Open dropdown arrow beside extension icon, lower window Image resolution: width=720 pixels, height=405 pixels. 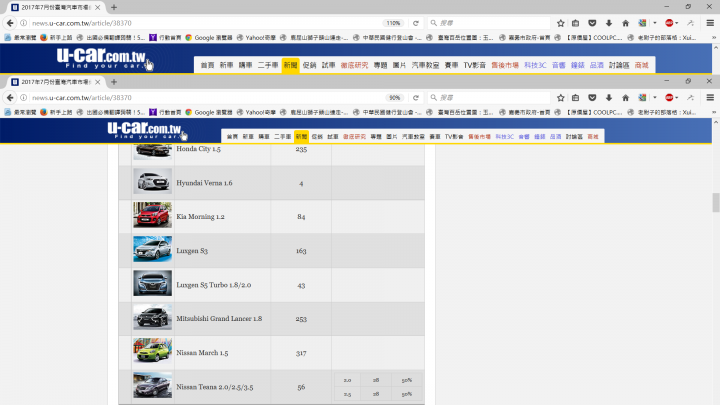click(x=654, y=97)
